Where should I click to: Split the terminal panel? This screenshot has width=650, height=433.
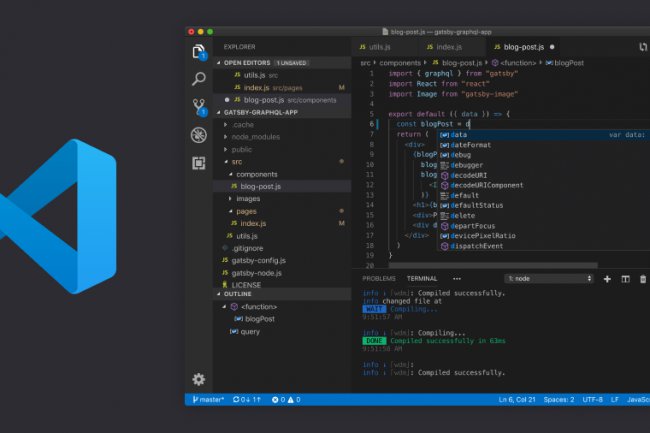625,278
